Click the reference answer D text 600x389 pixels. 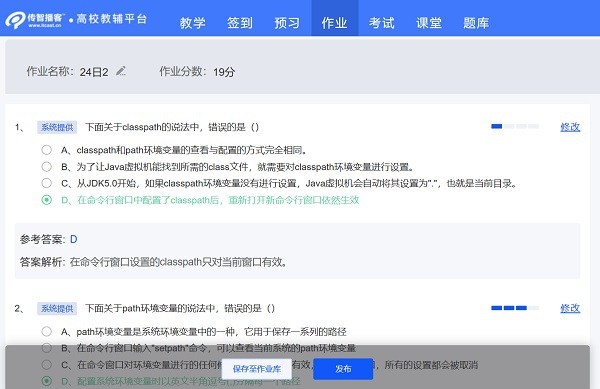coord(74,239)
